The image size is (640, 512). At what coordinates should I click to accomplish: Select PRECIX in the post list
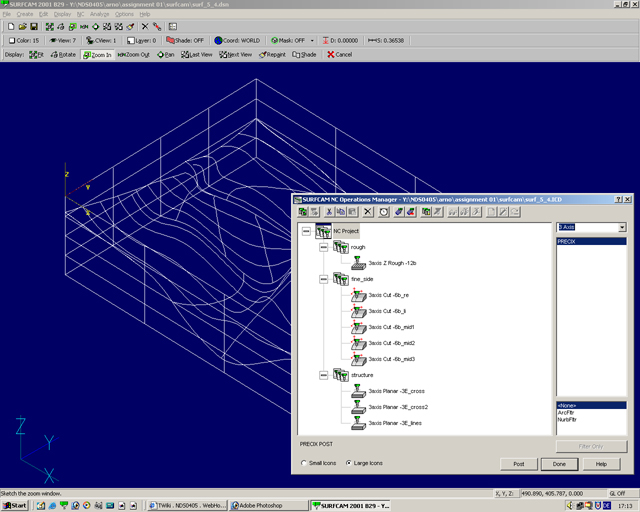point(591,241)
